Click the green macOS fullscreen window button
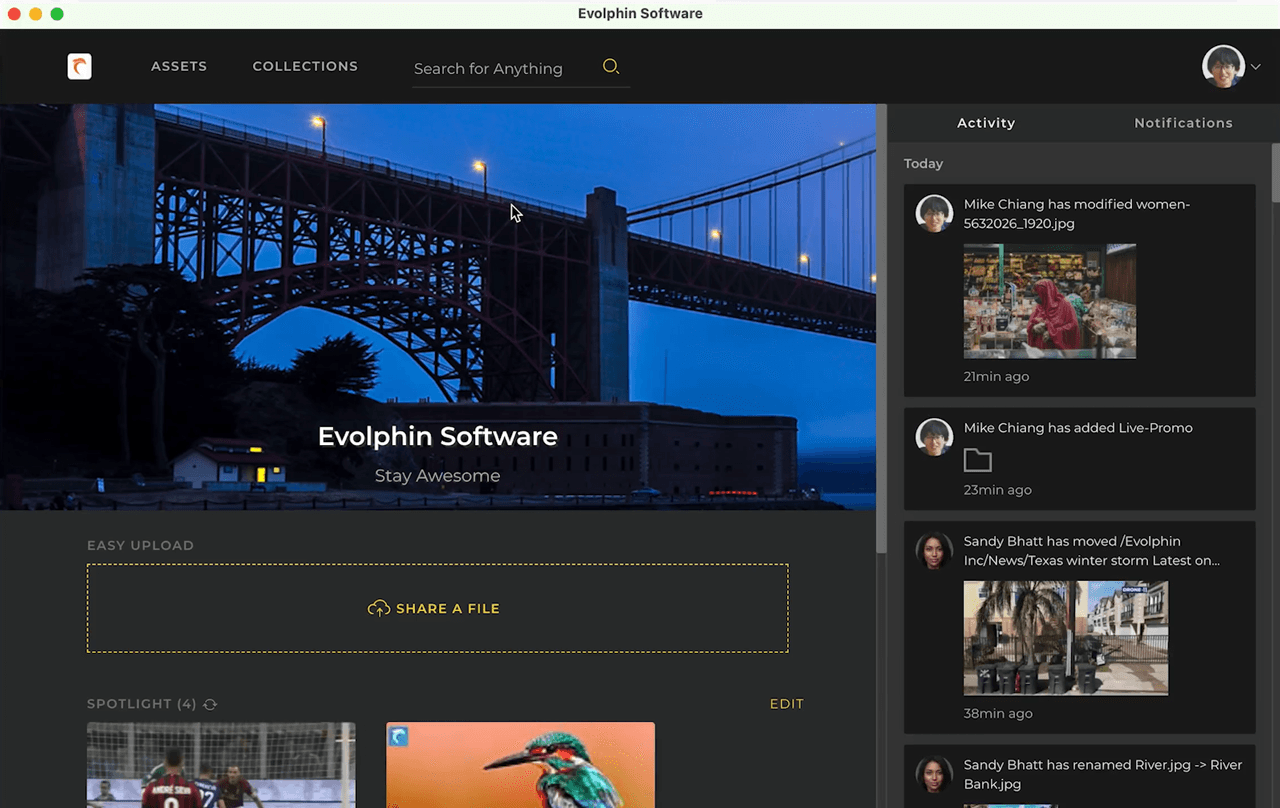 57,14
